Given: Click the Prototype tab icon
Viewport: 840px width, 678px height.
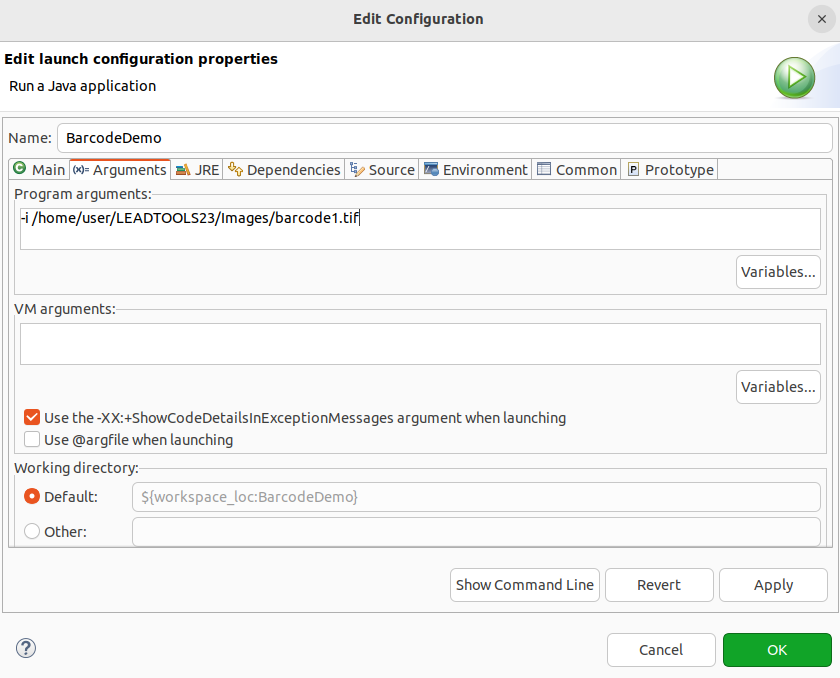Looking at the screenshot, I should click(x=633, y=169).
